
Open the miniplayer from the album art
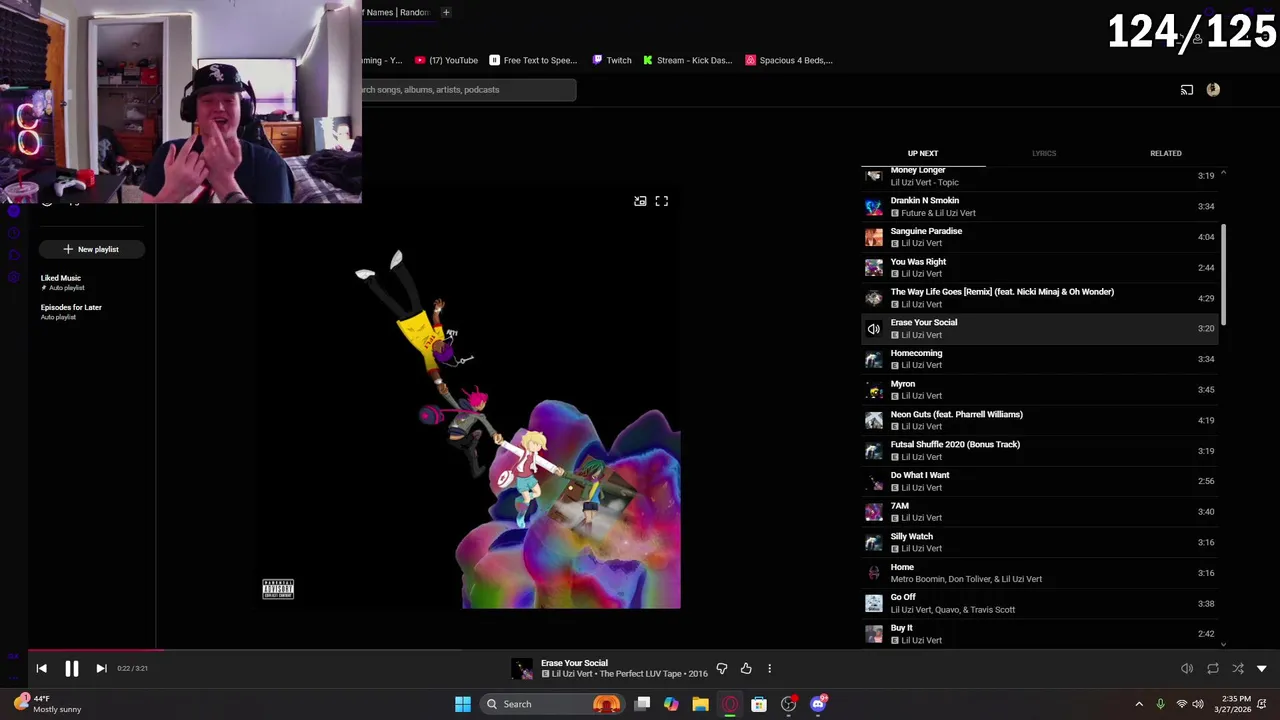640,201
